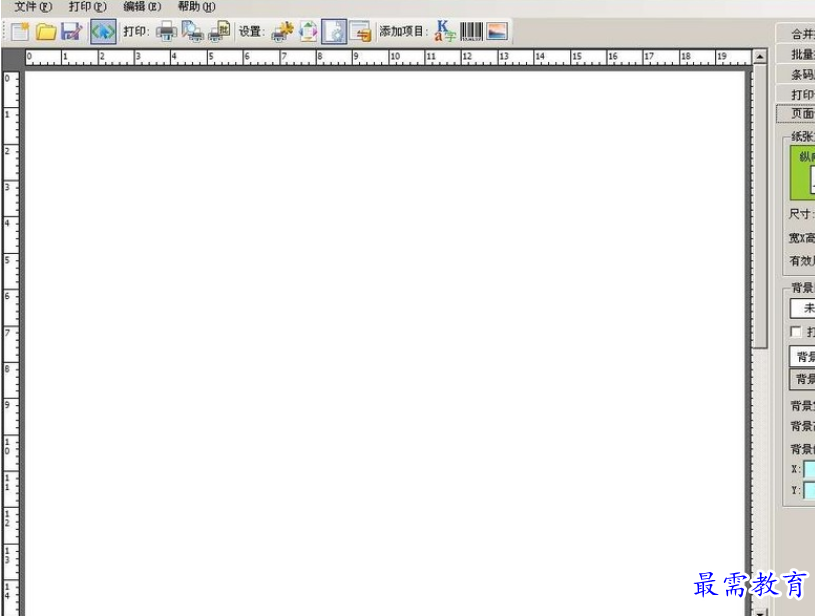Image resolution: width=815 pixels, height=616 pixels.
Task: Activate the selection pointer tool
Action: click(103, 32)
